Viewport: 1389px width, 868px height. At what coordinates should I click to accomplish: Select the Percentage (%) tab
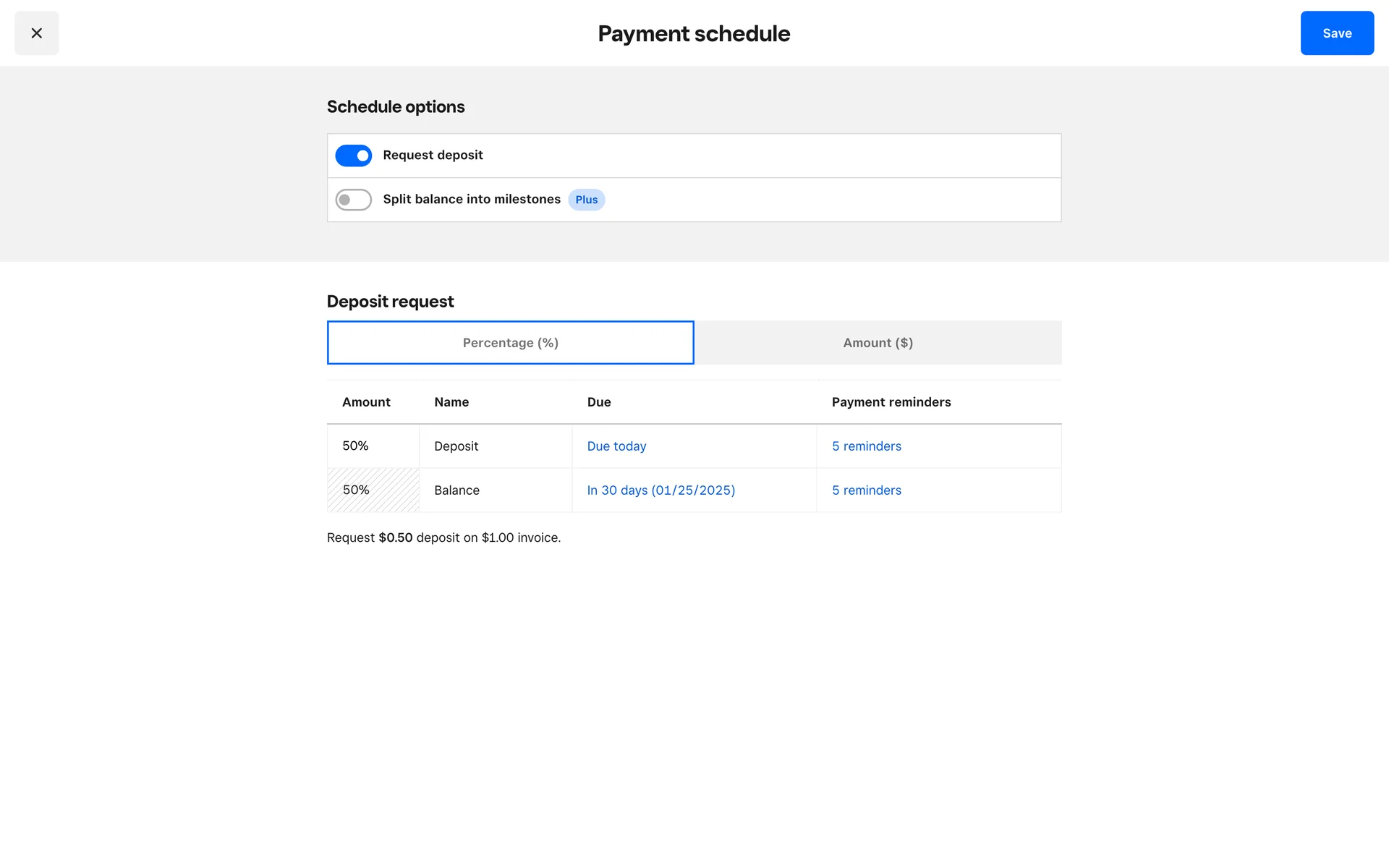(x=510, y=343)
